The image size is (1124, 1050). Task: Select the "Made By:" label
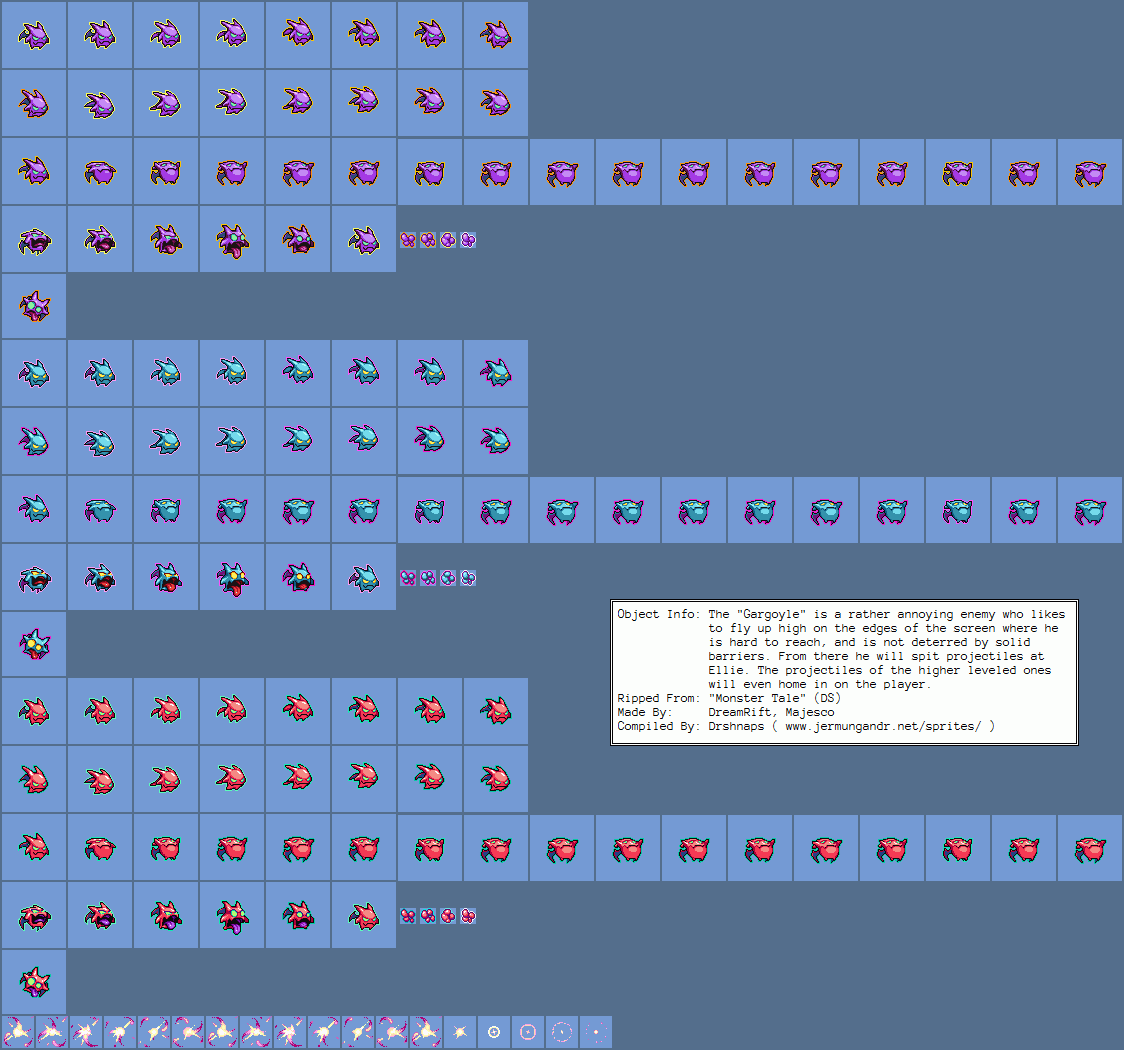pos(644,712)
